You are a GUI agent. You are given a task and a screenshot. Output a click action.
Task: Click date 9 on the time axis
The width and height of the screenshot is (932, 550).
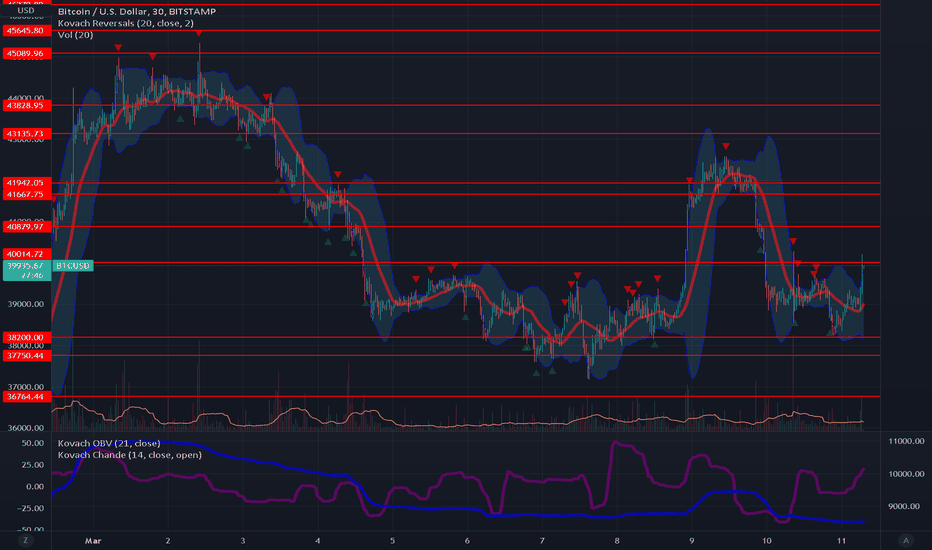click(692, 541)
